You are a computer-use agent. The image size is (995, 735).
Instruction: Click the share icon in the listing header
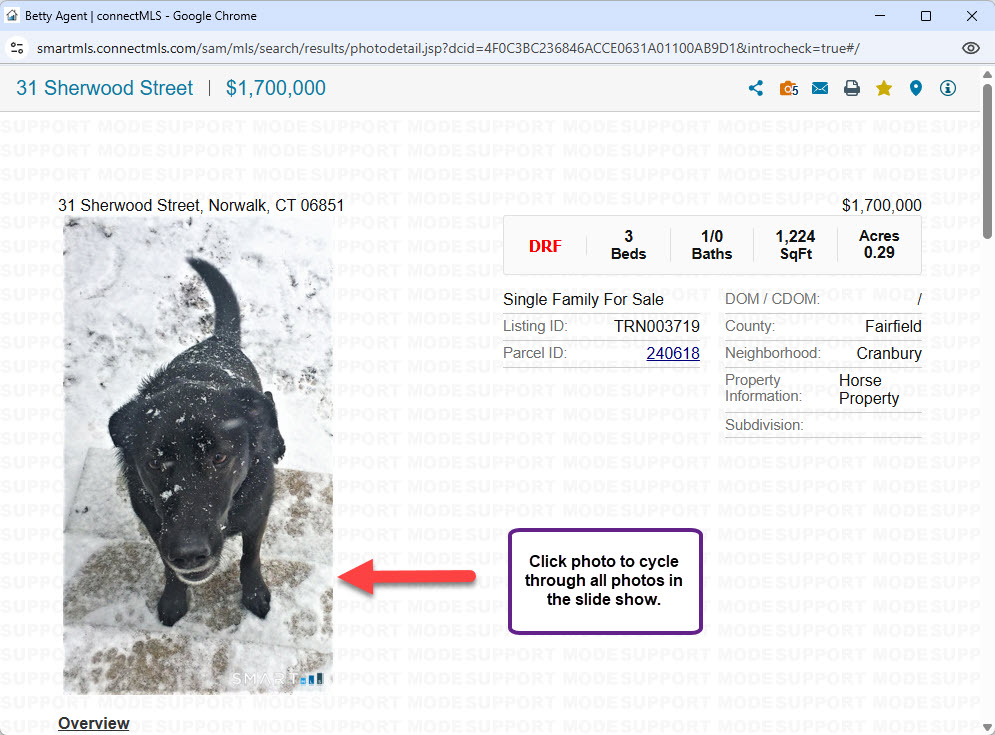coord(755,88)
